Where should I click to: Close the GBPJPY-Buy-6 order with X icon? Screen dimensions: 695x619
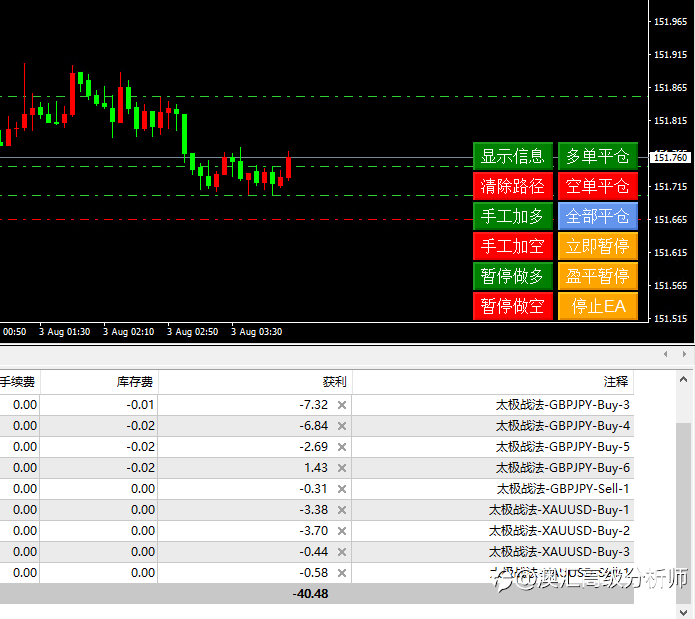pos(342,467)
